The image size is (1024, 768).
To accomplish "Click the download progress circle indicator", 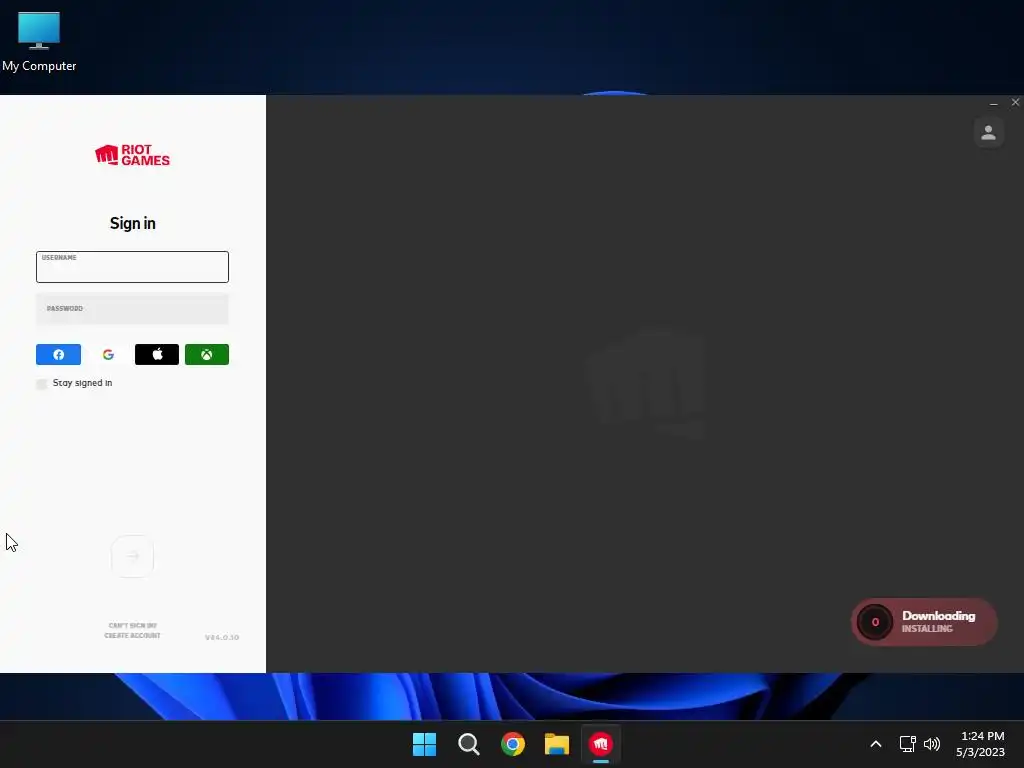I will point(875,622).
